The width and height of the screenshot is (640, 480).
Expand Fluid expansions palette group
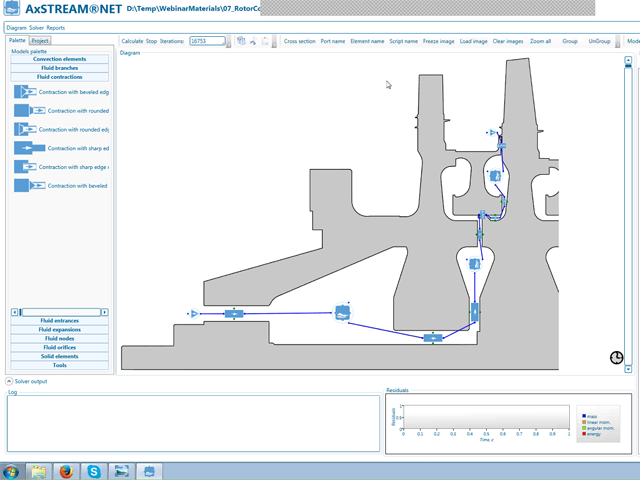(60, 330)
